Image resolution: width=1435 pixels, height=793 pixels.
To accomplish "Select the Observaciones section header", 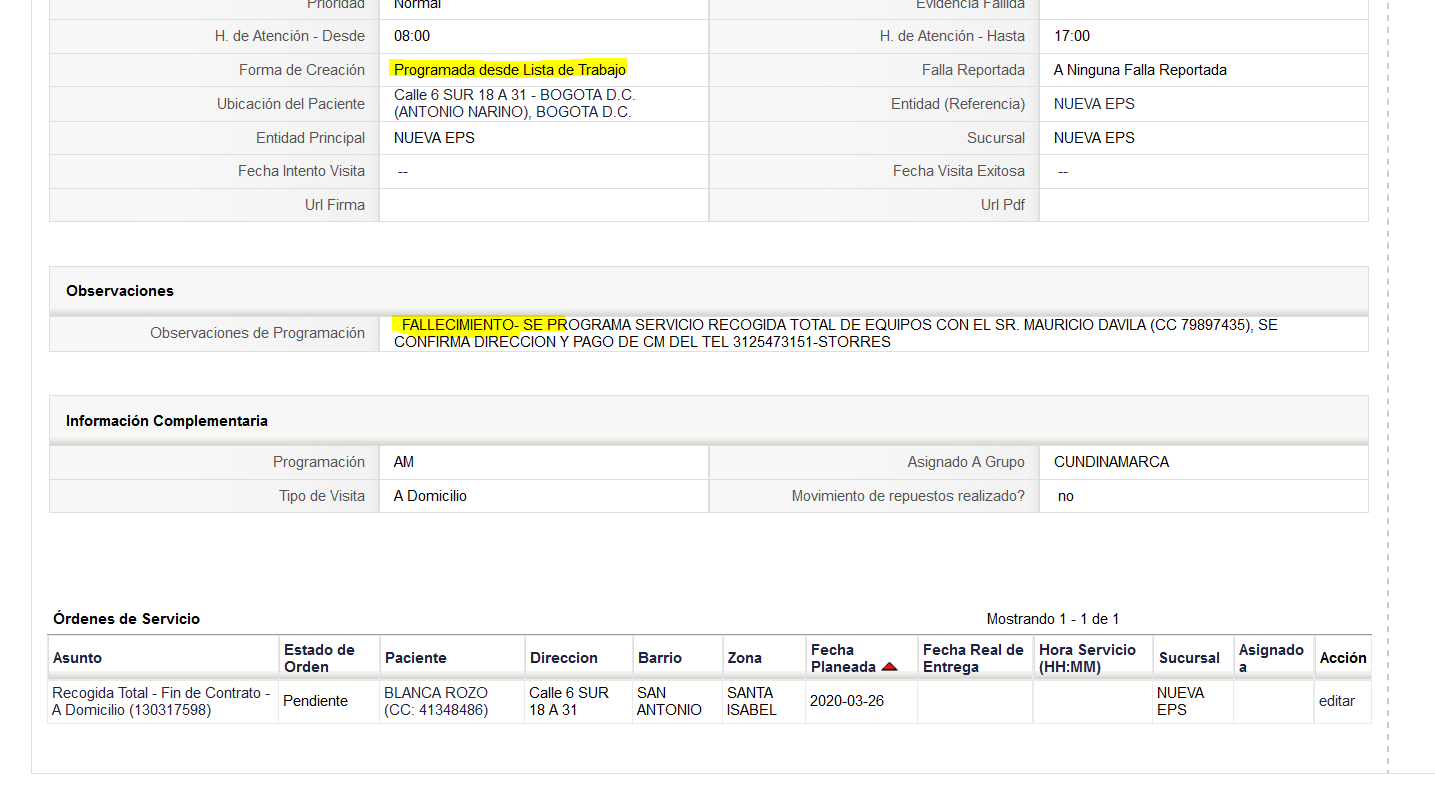I will click(709, 291).
